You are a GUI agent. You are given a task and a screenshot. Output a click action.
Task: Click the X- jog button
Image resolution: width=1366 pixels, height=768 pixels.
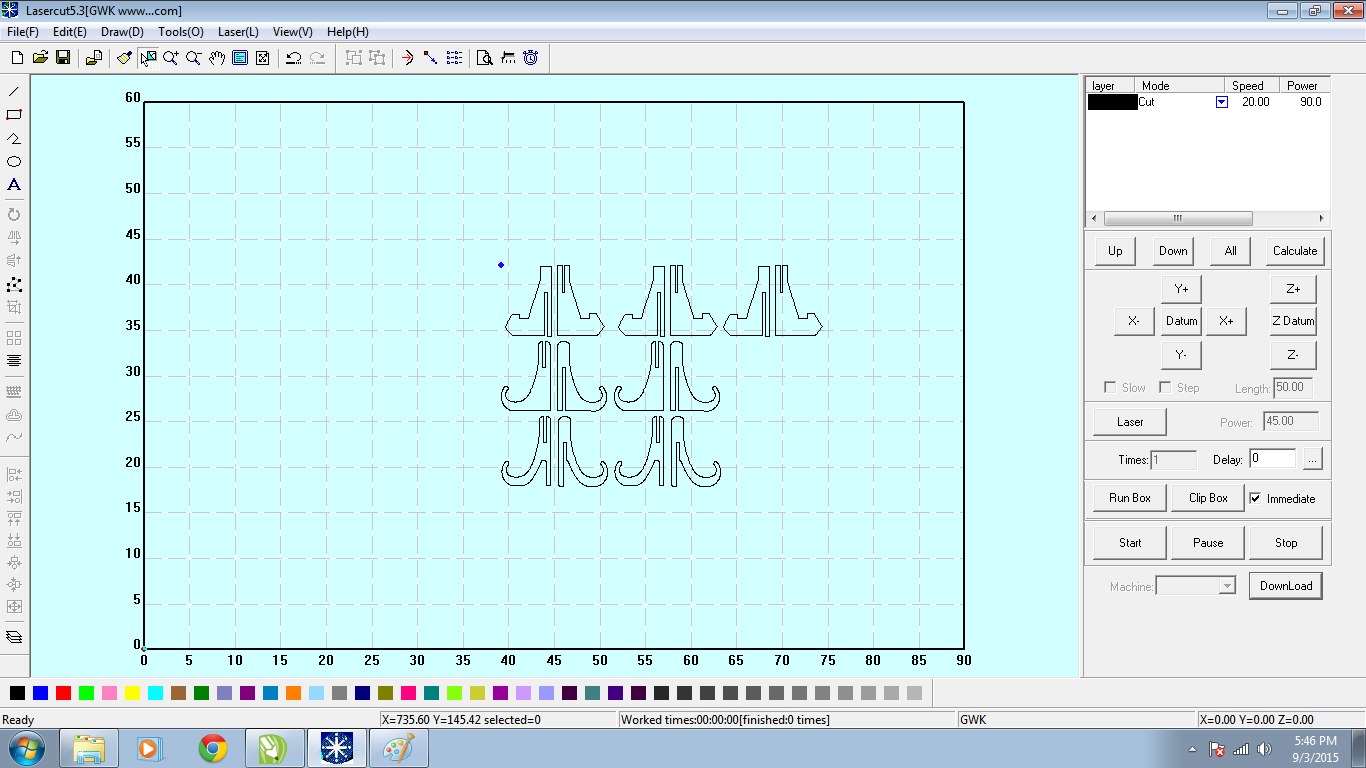coord(1134,321)
